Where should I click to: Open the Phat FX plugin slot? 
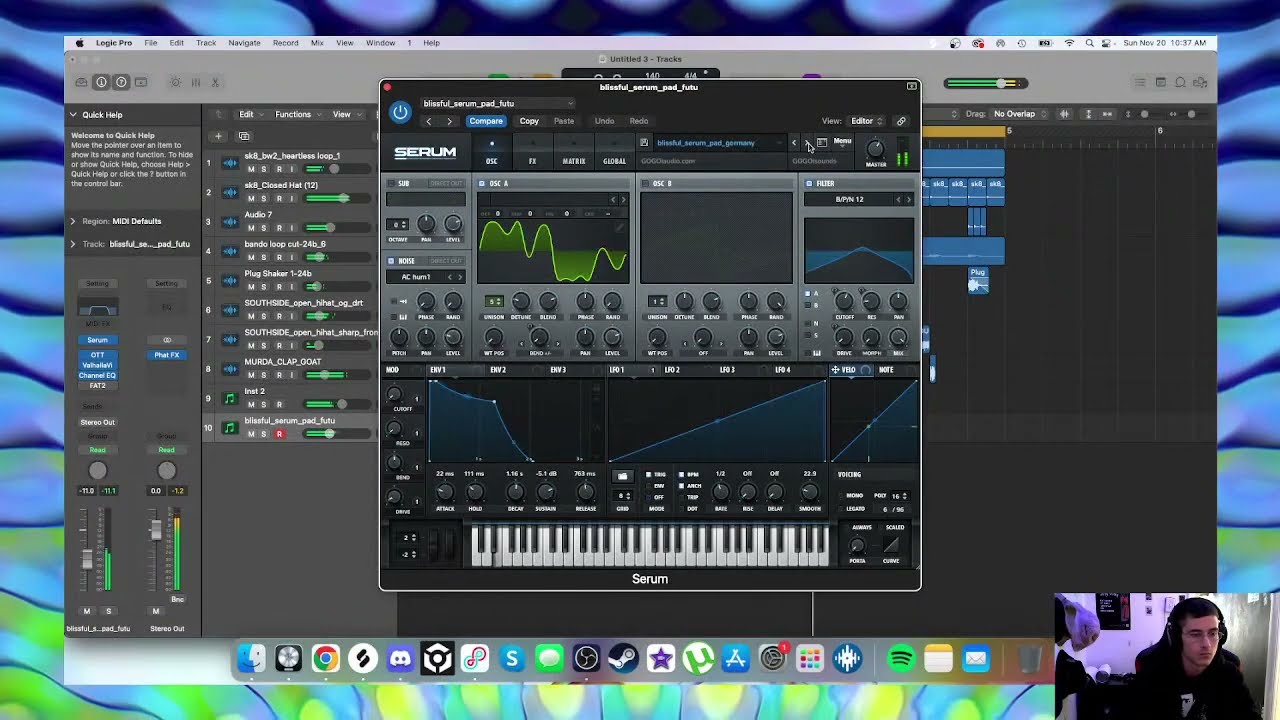coord(167,355)
